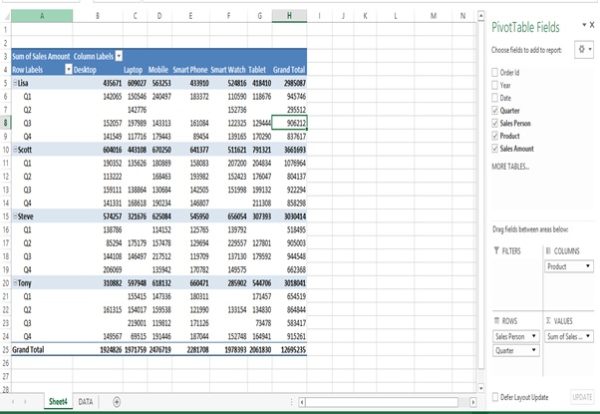Uncheck the Quarter field checkbox

495,110
